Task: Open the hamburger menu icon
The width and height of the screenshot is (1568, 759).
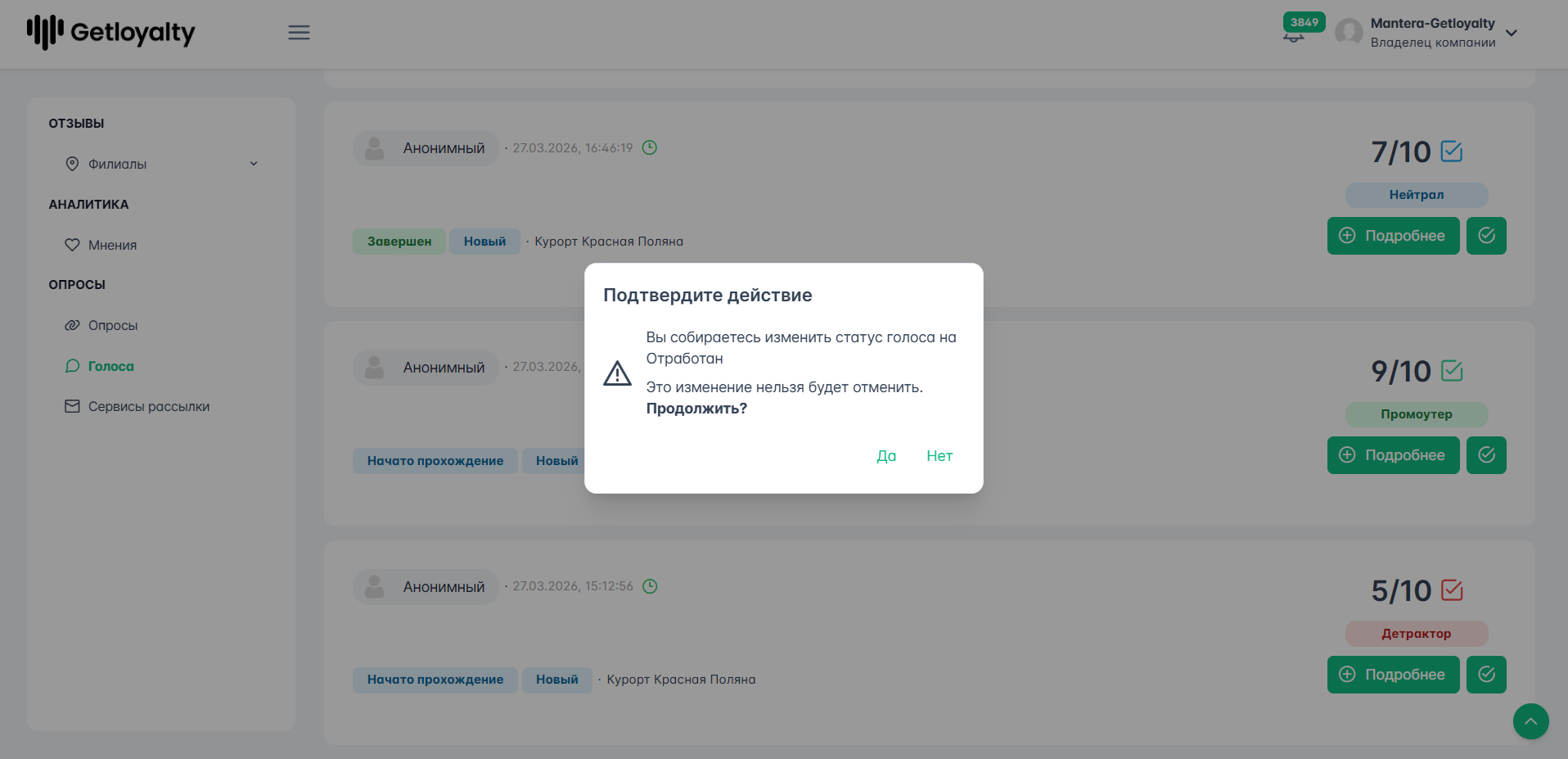Action: [299, 33]
